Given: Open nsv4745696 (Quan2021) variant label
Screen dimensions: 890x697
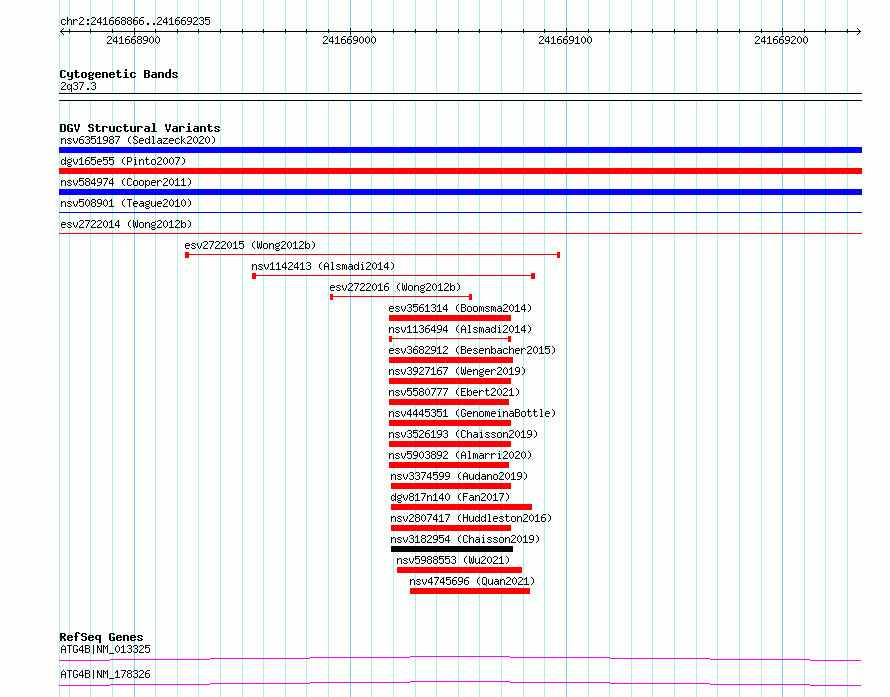Looking at the screenshot, I should point(472,581).
